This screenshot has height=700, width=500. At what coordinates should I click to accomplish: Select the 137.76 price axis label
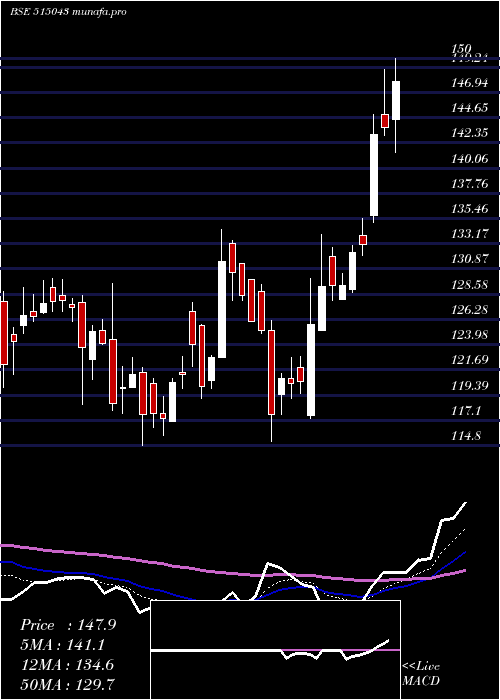tap(470, 183)
